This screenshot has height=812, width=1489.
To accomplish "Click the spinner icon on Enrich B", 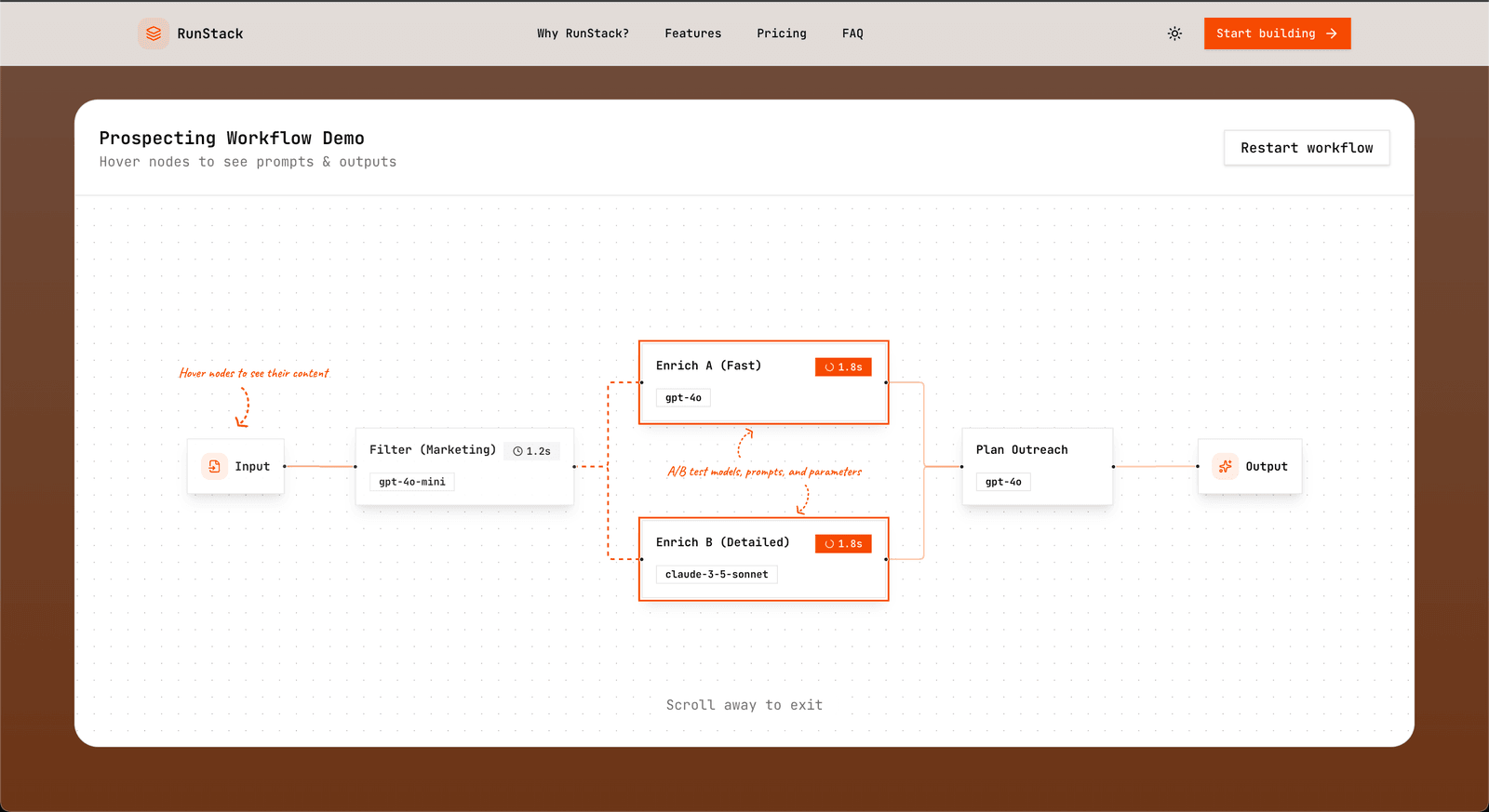I will pyautogui.click(x=829, y=544).
